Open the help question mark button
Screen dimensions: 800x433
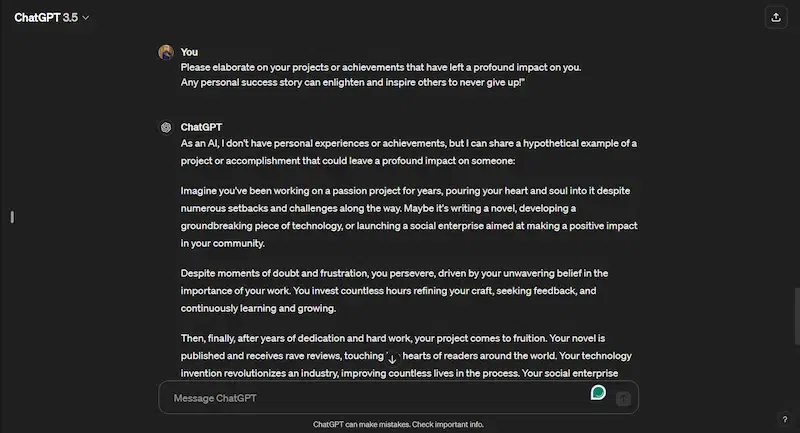(x=784, y=419)
